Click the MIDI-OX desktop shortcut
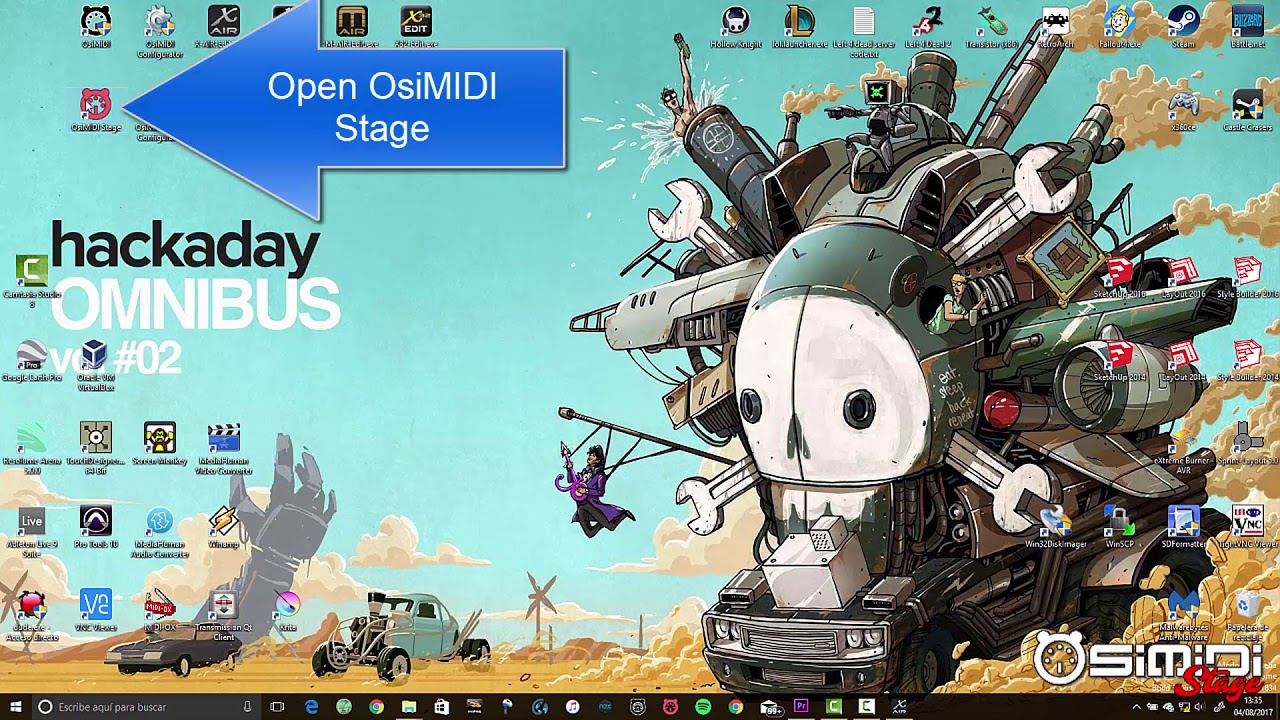 point(160,610)
